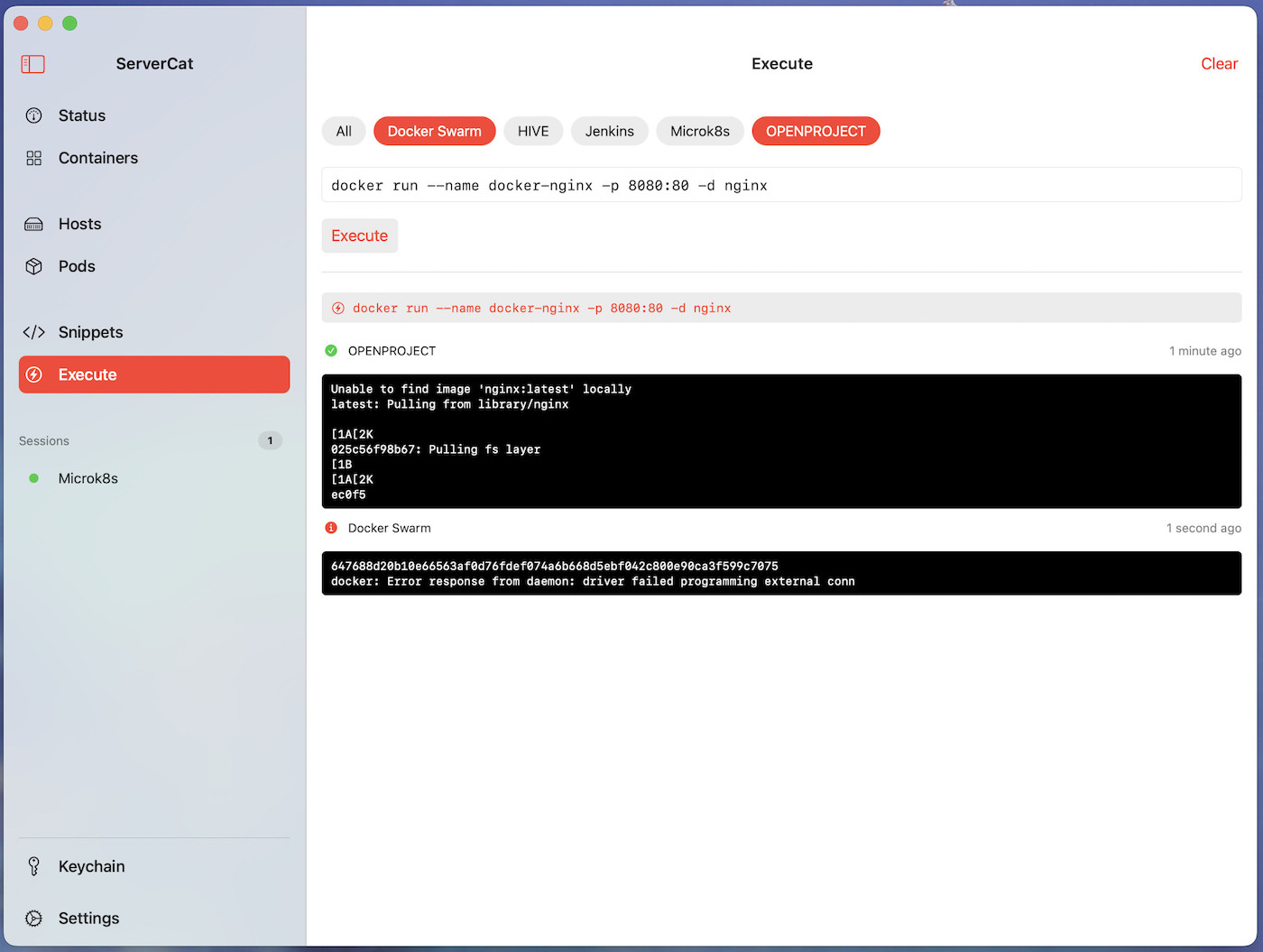Clear the execution history
This screenshot has width=1263, height=952.
(x=1220, y=63)
